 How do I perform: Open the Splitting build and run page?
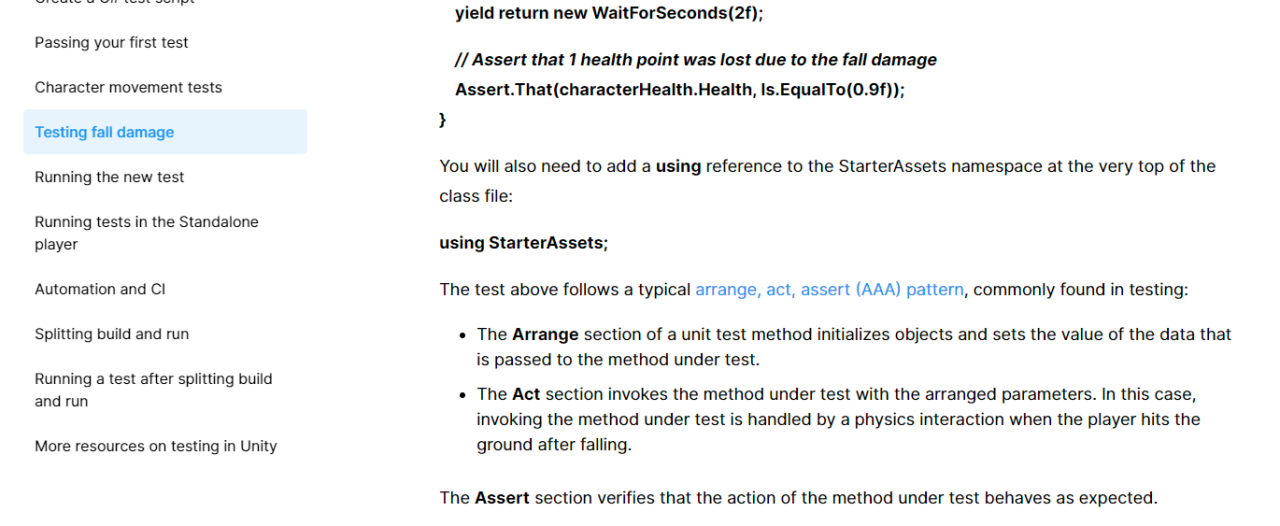(x=111, y=334)
